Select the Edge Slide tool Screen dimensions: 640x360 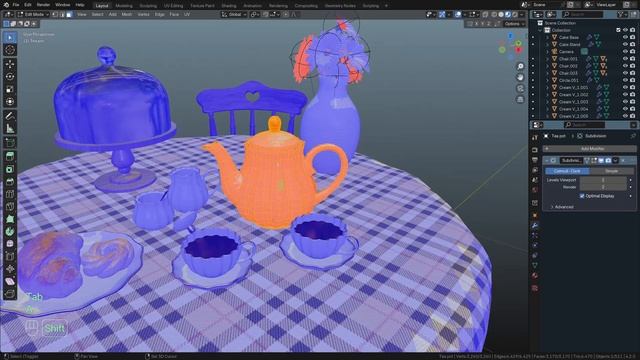coord(10,257)
